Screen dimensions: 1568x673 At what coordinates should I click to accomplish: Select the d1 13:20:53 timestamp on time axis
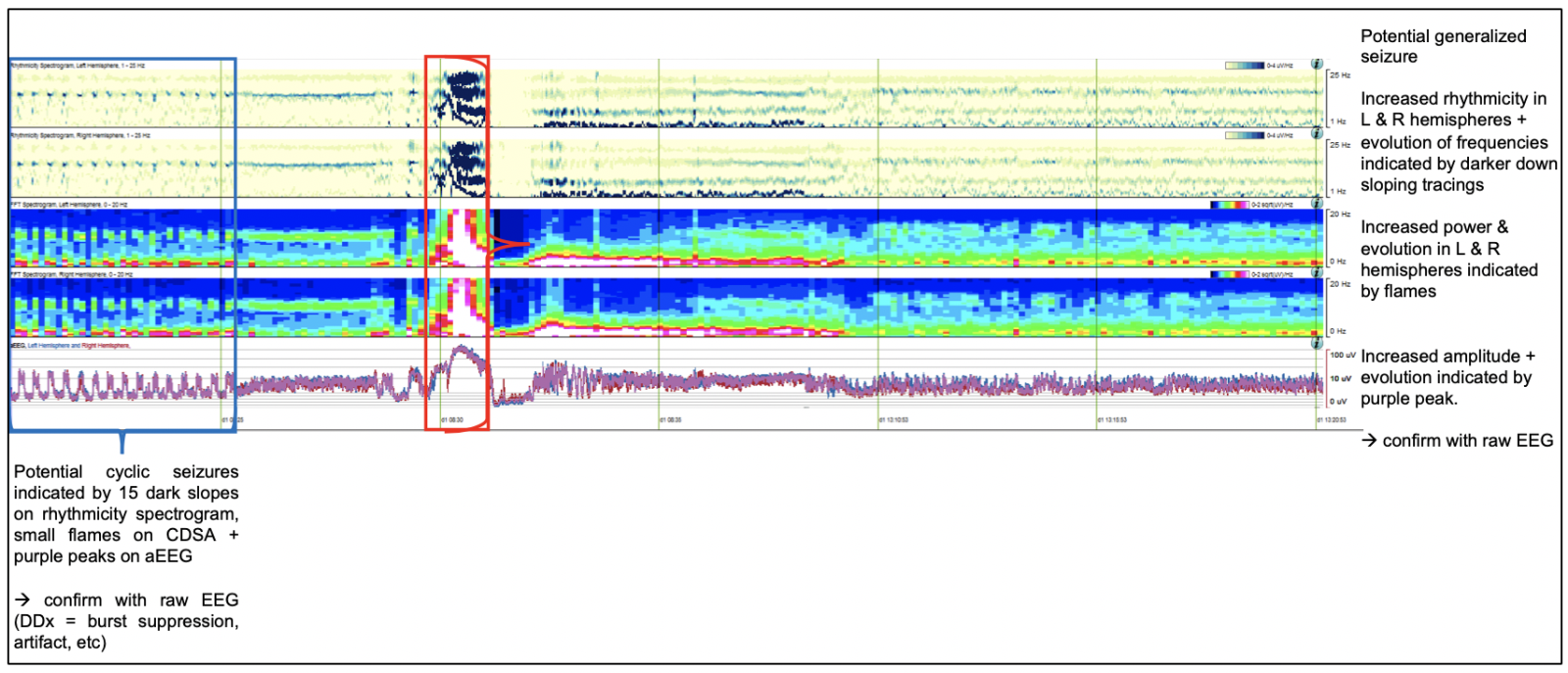[x=1331, y=420]
